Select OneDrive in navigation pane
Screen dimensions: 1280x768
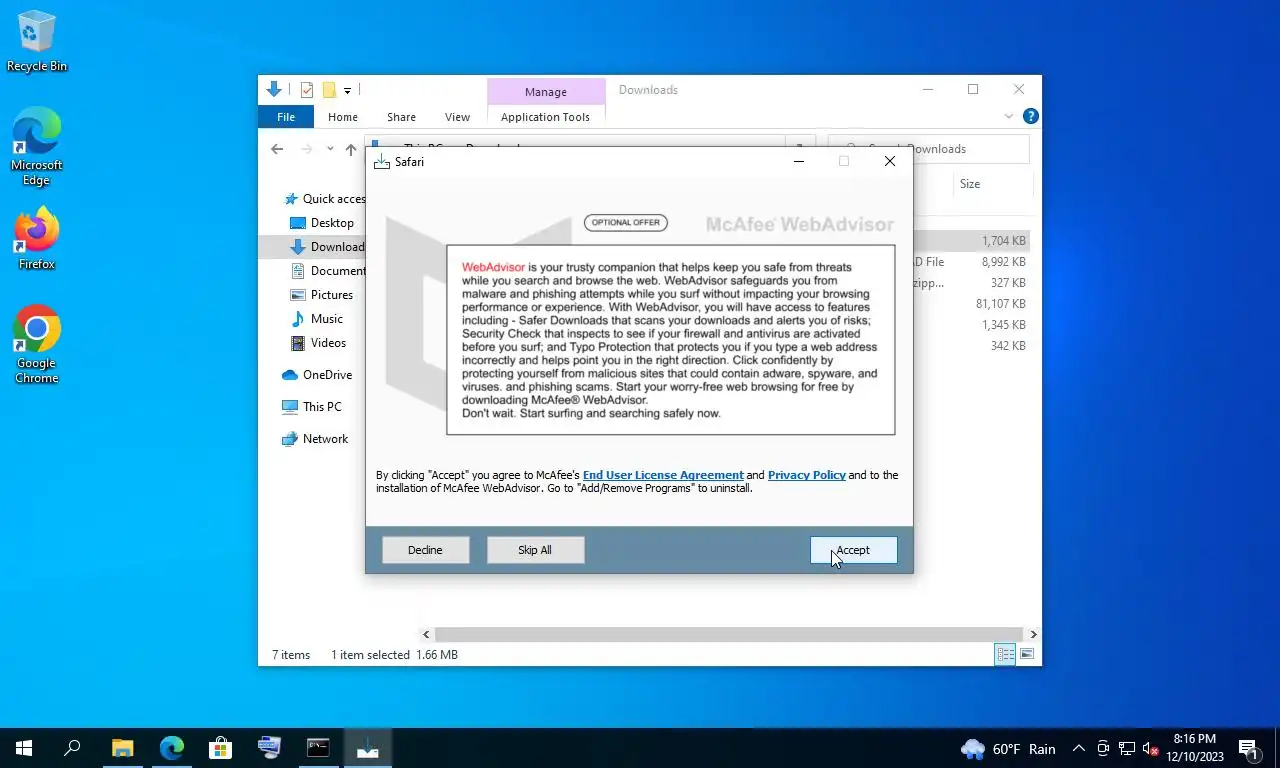click(317, 375)
